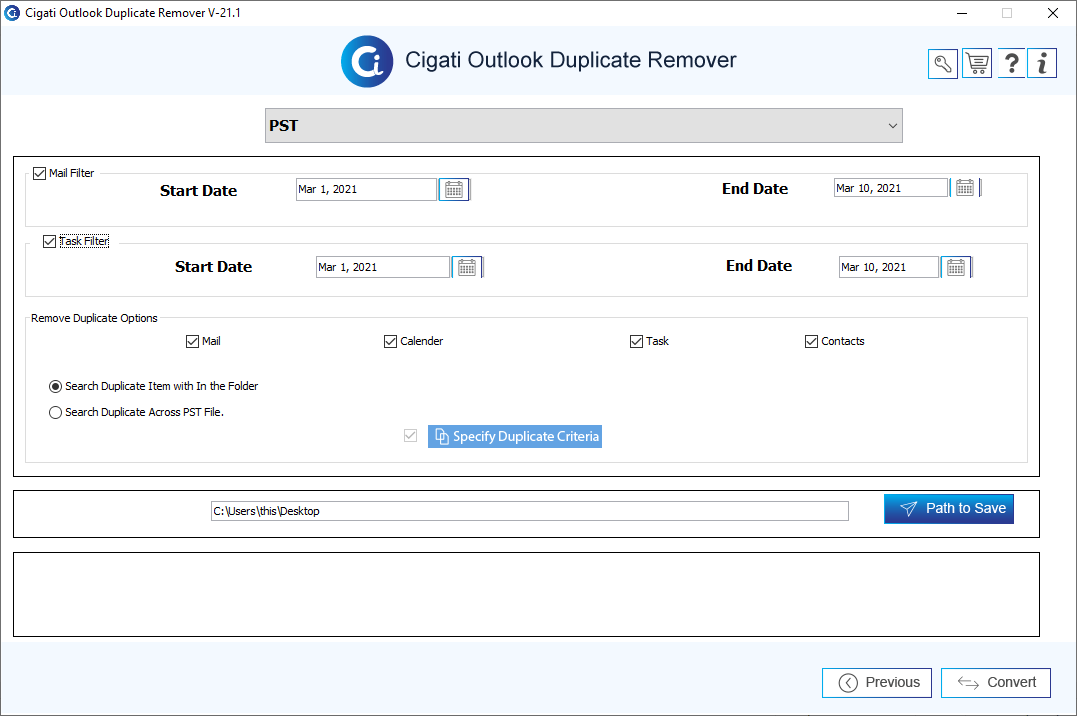This screenshot has height=716, width=1077.
Task: Toggle the Mail Filter checkbox
Action: (x=40, y=174)
